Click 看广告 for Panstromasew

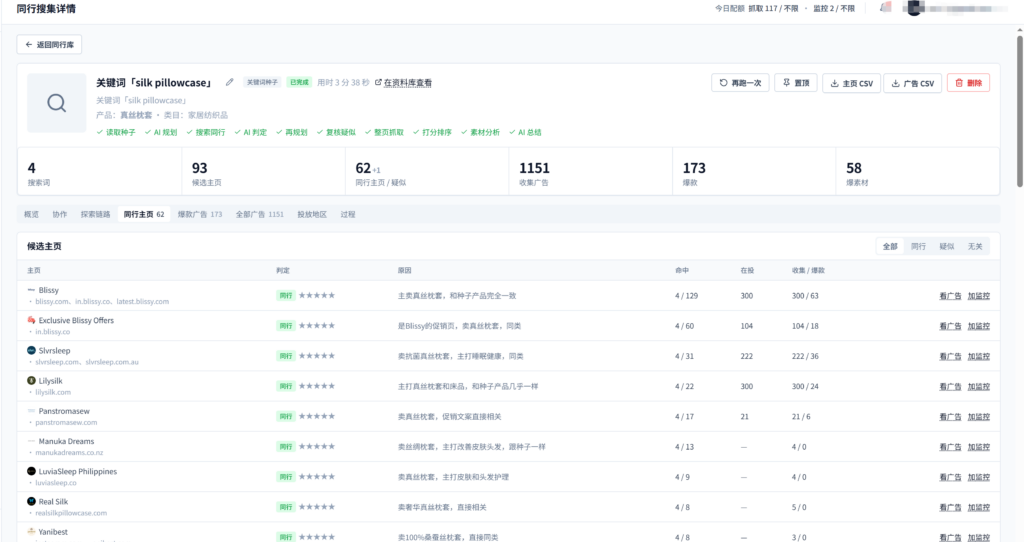point(950,417)
